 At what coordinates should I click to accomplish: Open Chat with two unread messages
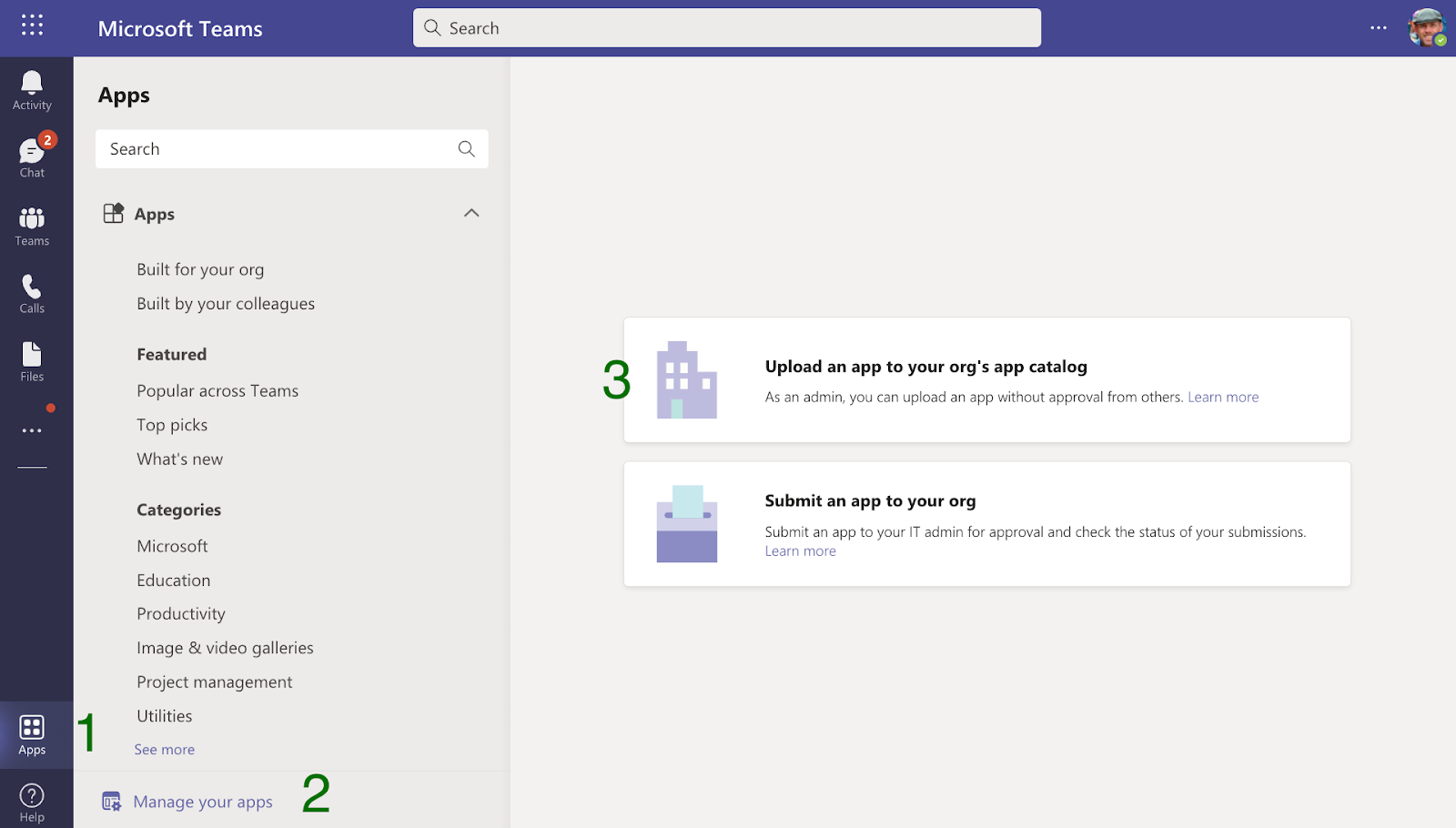point(32,158)
